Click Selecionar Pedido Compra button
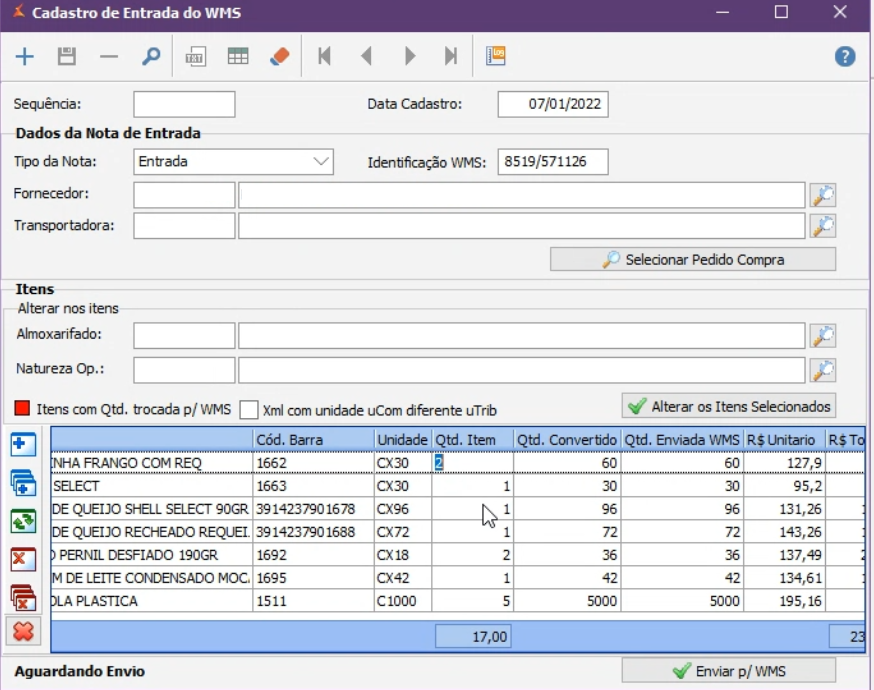 (693, 260)
